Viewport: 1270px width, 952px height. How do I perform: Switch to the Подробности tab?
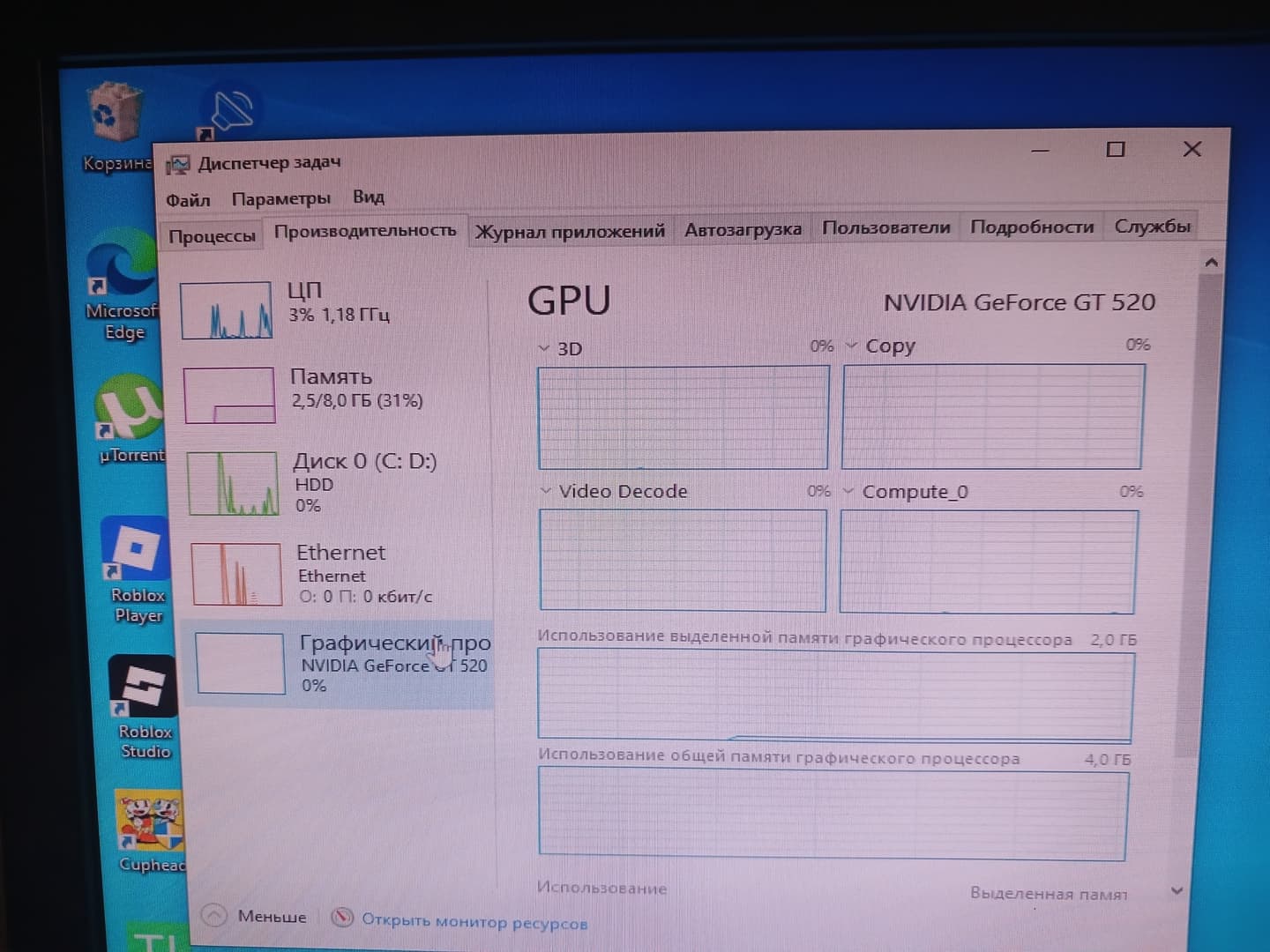(x=1032, y=227)
